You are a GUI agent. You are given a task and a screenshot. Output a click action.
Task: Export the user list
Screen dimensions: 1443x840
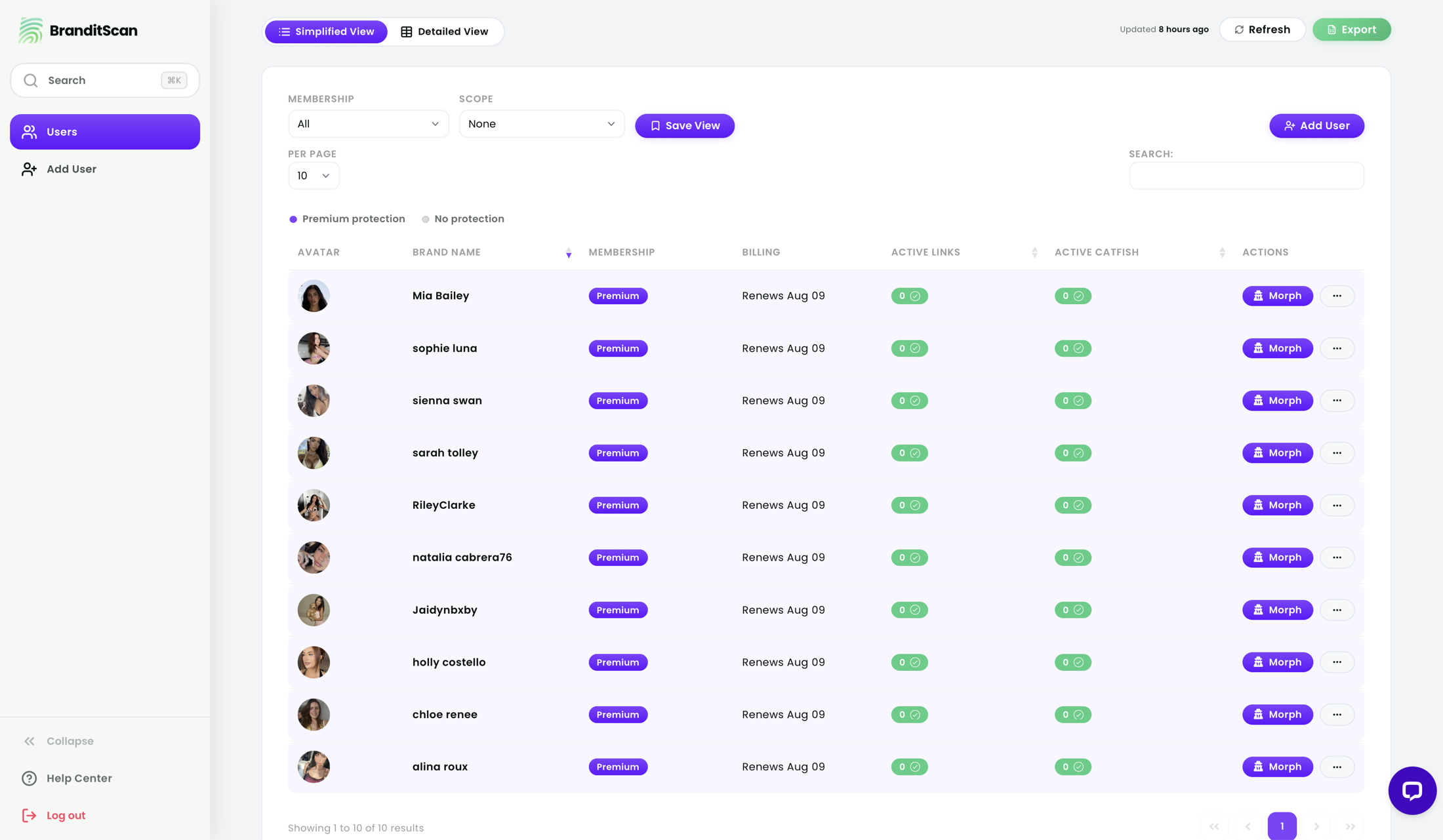point(1351,30)
